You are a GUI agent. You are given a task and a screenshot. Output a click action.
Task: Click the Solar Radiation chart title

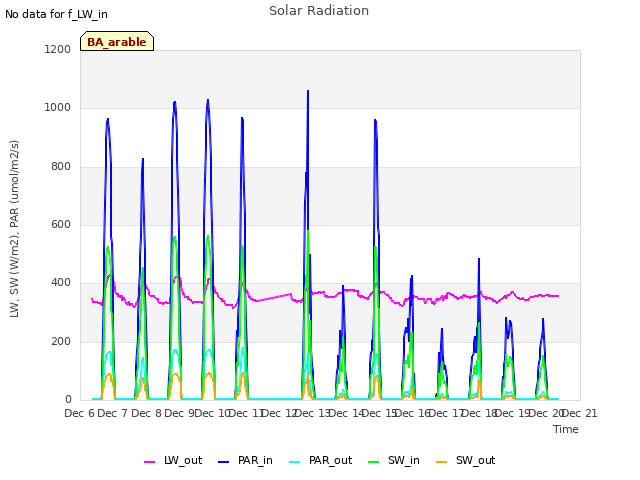[x=319, y=11]
